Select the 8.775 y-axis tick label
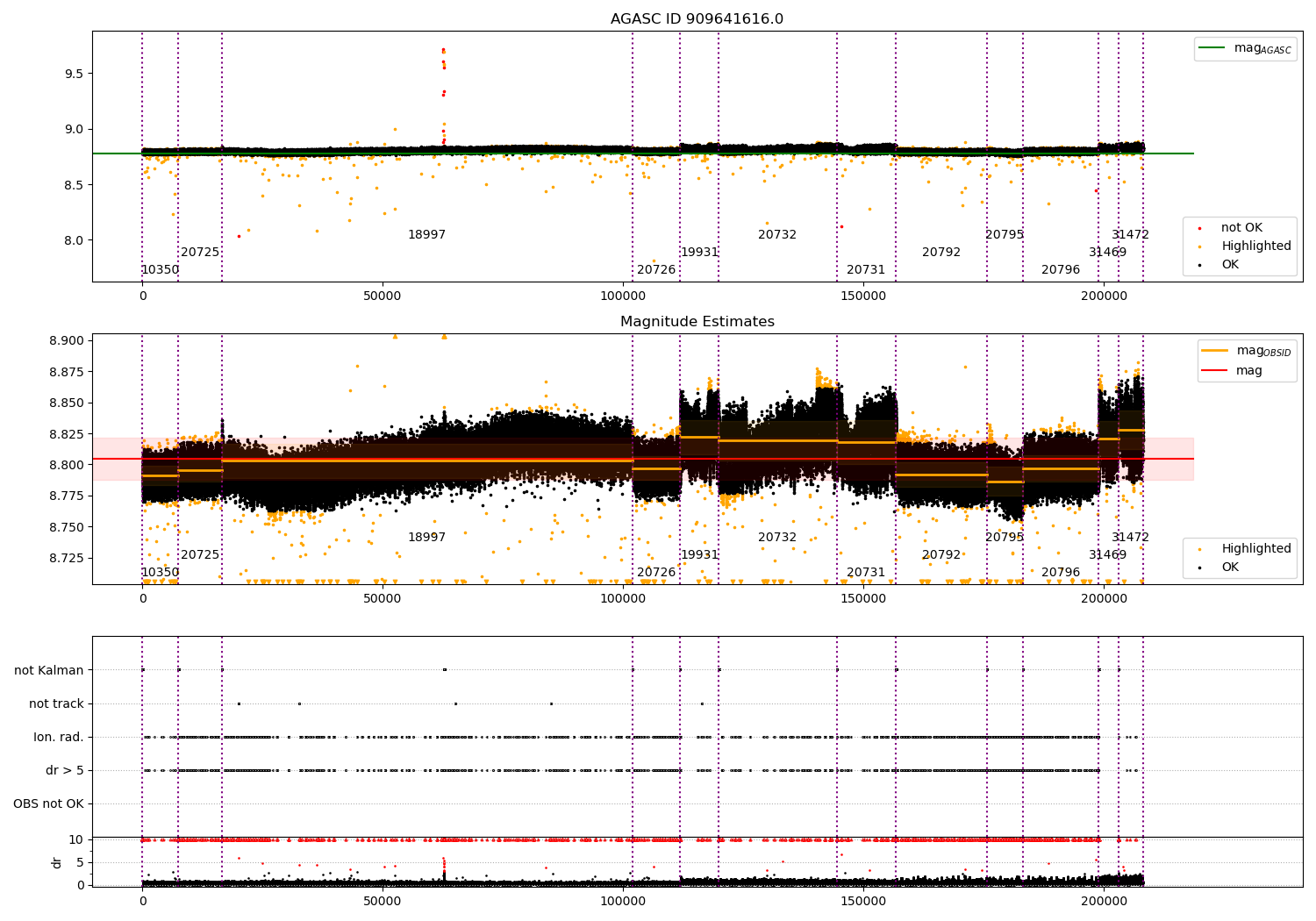Viewport: 1316px width, 921px height. [67, 496]
